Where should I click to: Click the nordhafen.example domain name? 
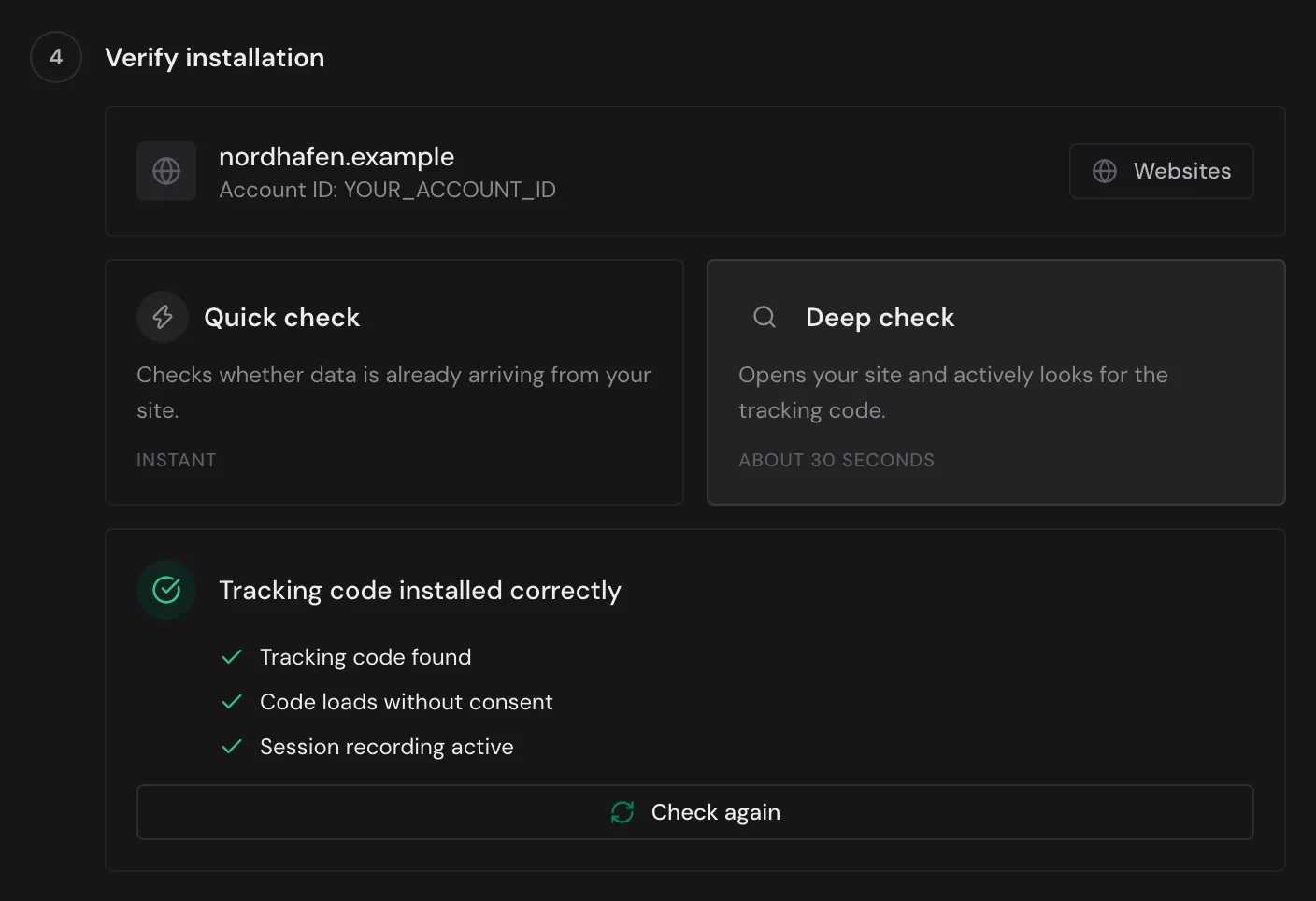point(336,157)
